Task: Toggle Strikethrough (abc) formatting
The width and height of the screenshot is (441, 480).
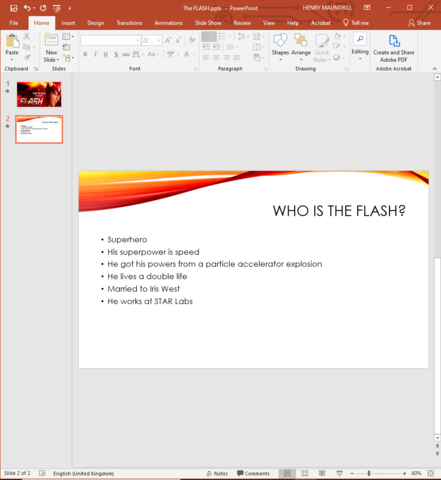Action: (126, 54)
